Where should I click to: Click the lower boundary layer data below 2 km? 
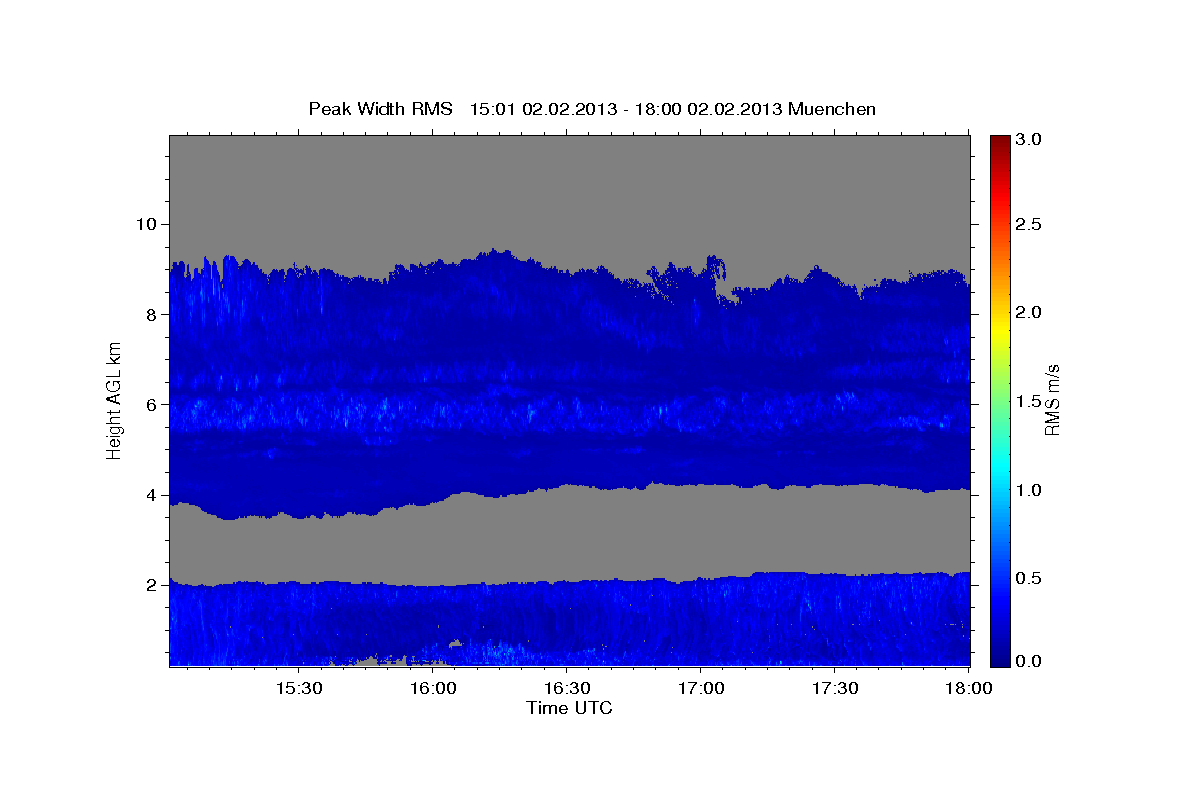click(570, 622)
